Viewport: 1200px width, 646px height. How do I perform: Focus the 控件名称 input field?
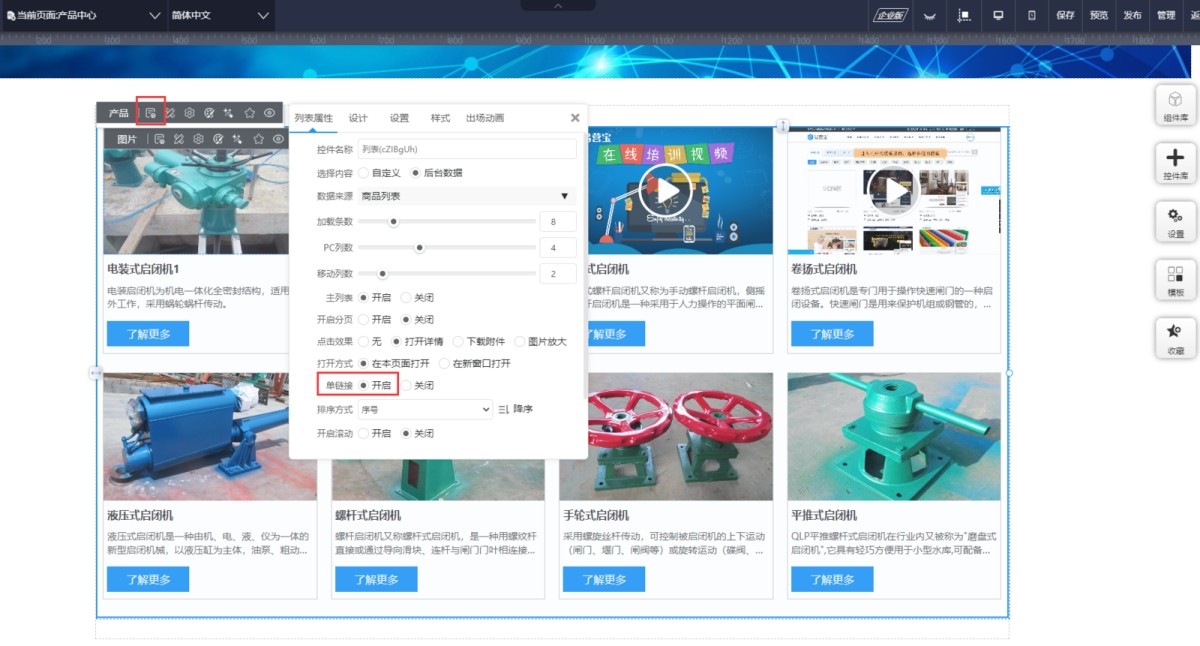[467, 149]
